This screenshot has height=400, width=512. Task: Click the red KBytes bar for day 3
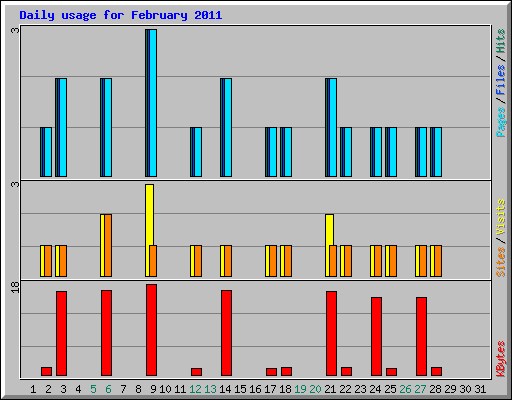click(x=61, y=333)
